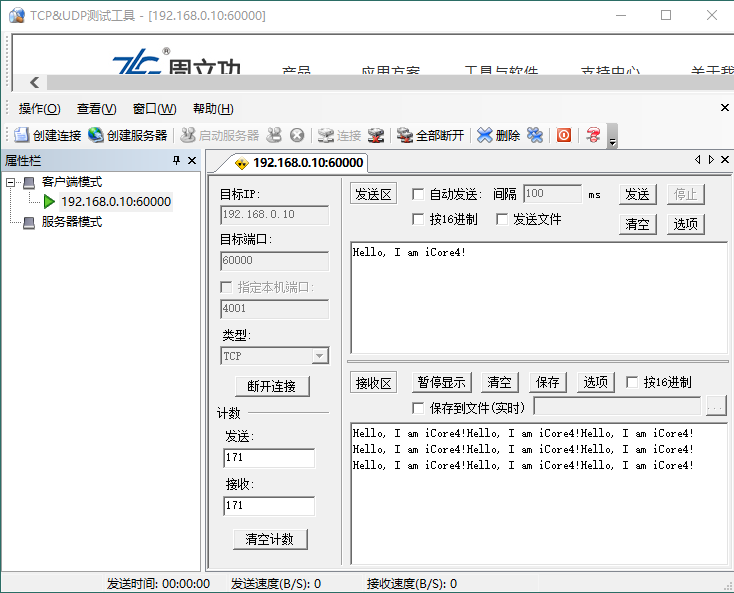The height and width of the screenshot is (593, 734).
Task: Click the horizontal scrollbar under the web banner
Action: (x=380, y=83)
